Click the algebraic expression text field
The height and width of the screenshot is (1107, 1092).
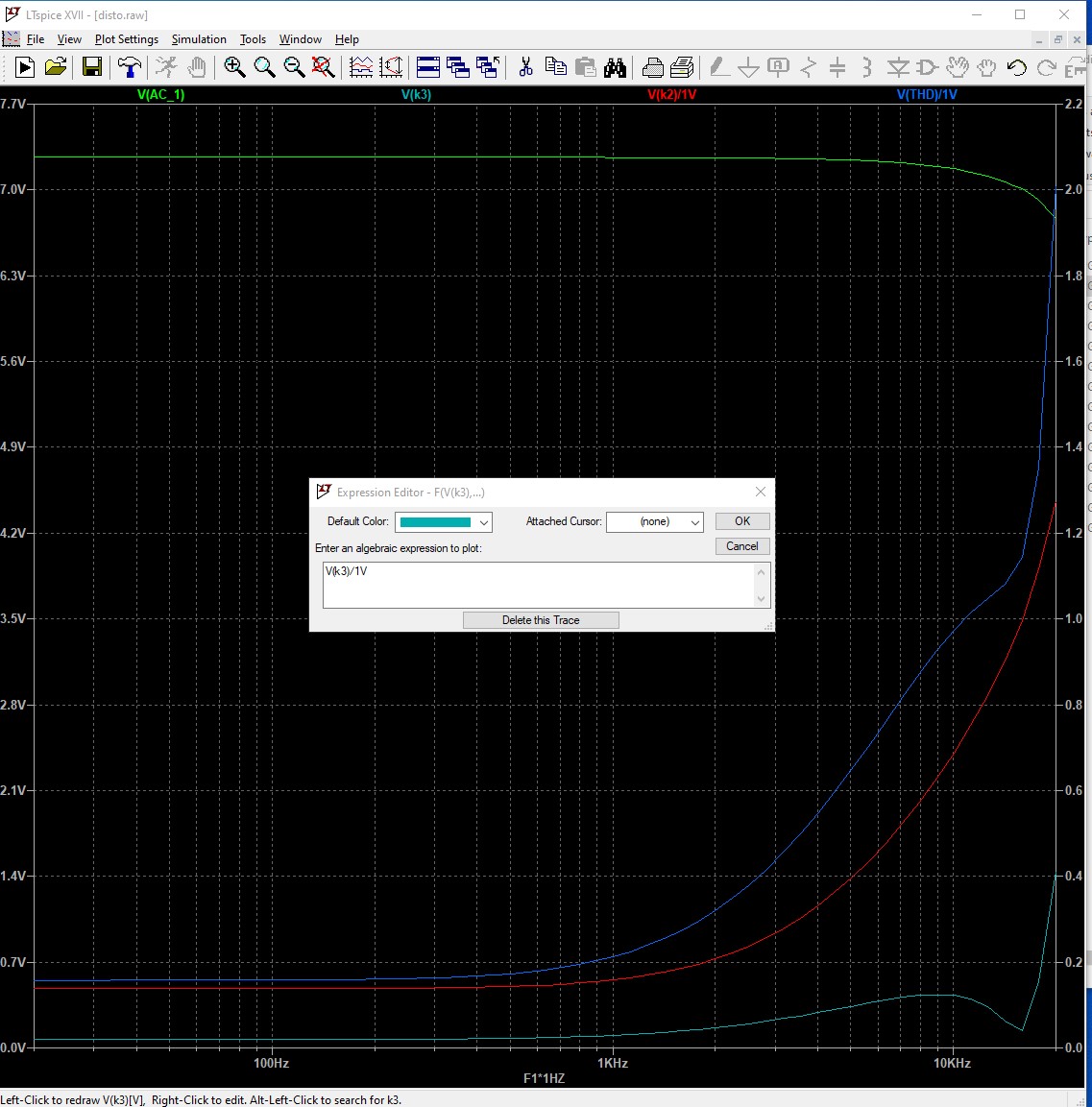[x=540, y=585]
